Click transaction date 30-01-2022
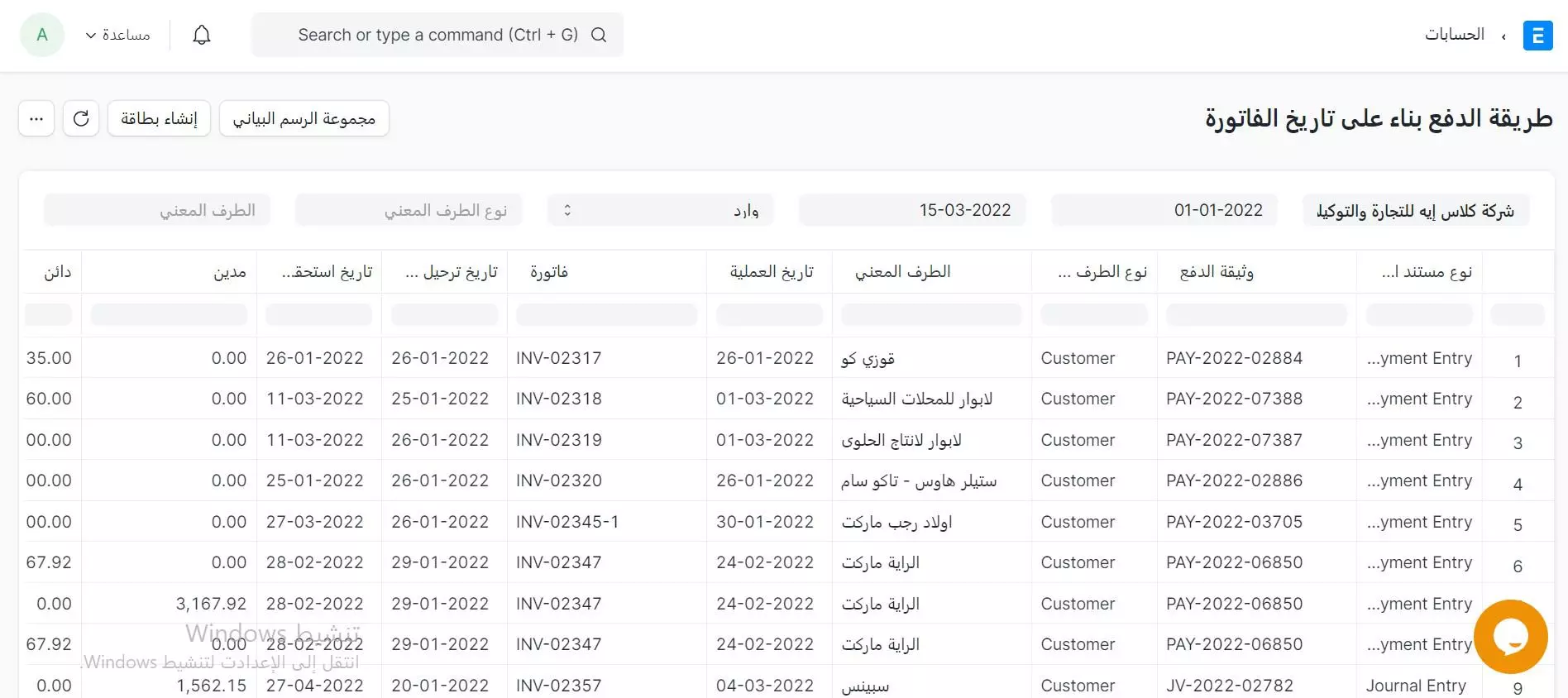This screenshot has width=1568, height=698. point(765,522)
